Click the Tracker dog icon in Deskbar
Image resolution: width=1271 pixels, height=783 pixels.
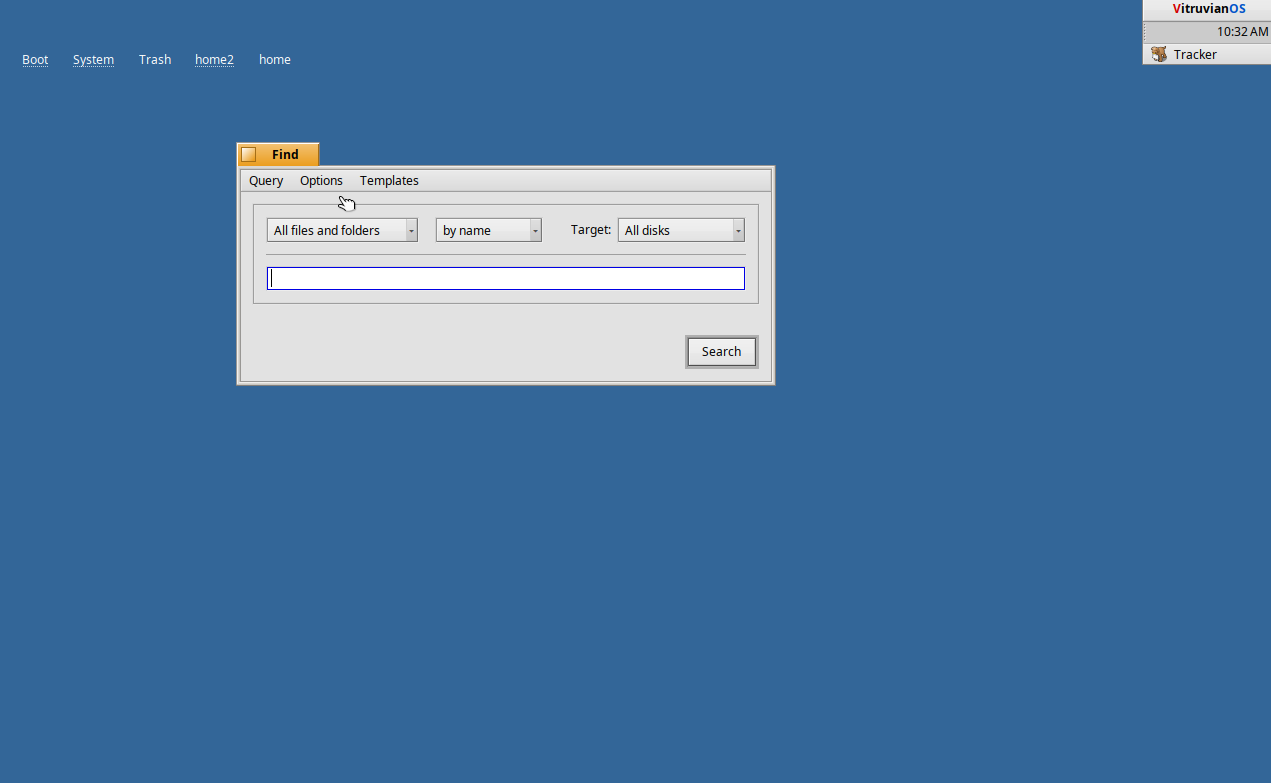point(1159,55)
